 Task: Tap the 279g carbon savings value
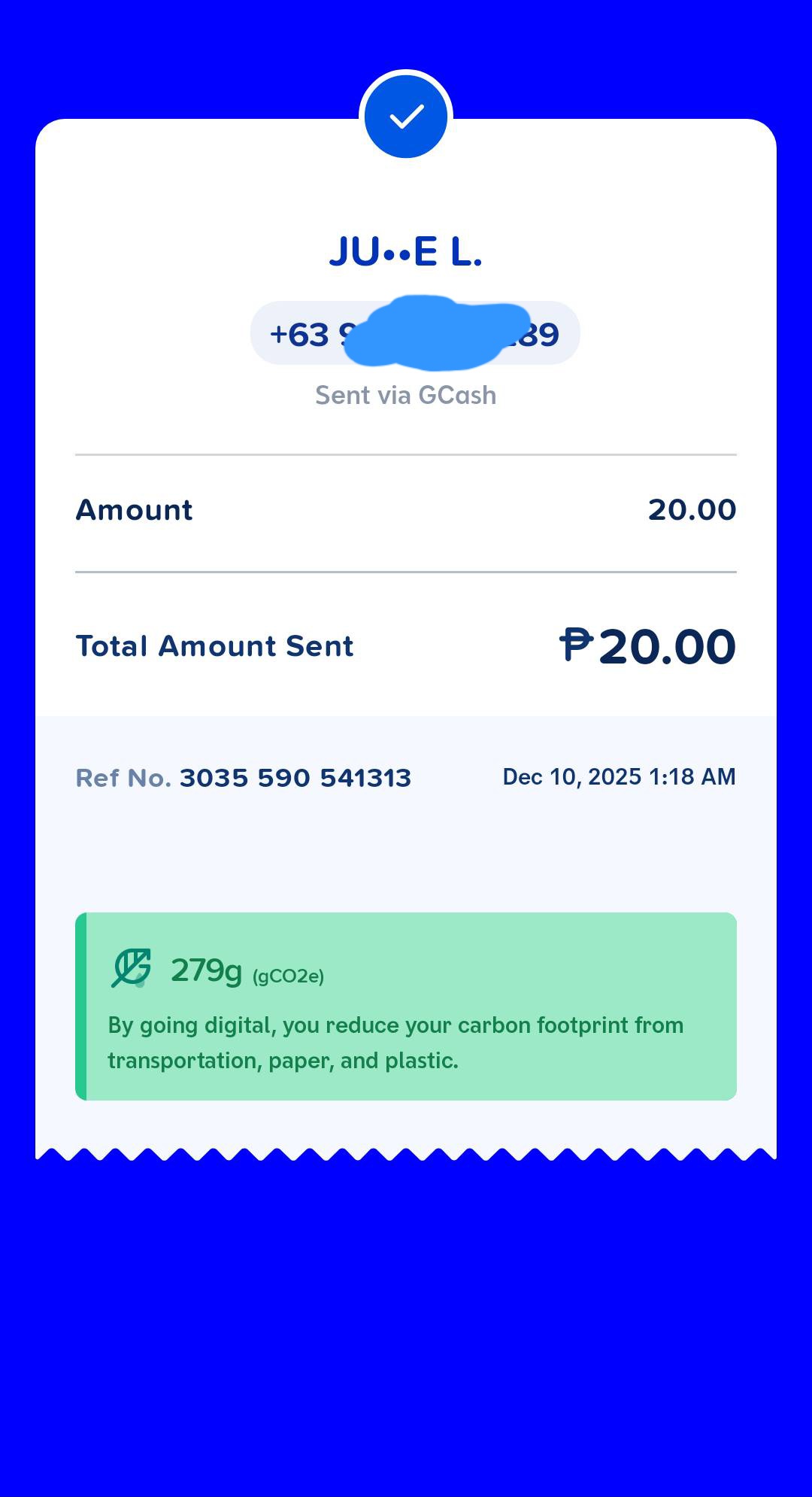click(206, 970)
